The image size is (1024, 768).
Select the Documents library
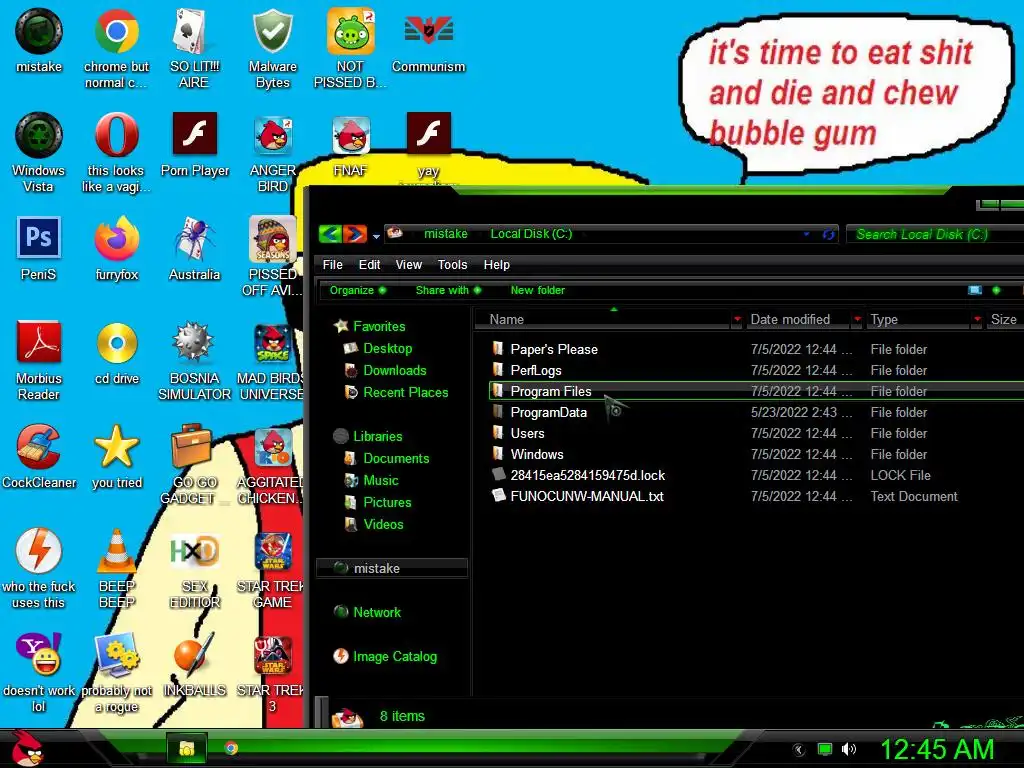tap(396, 458)
